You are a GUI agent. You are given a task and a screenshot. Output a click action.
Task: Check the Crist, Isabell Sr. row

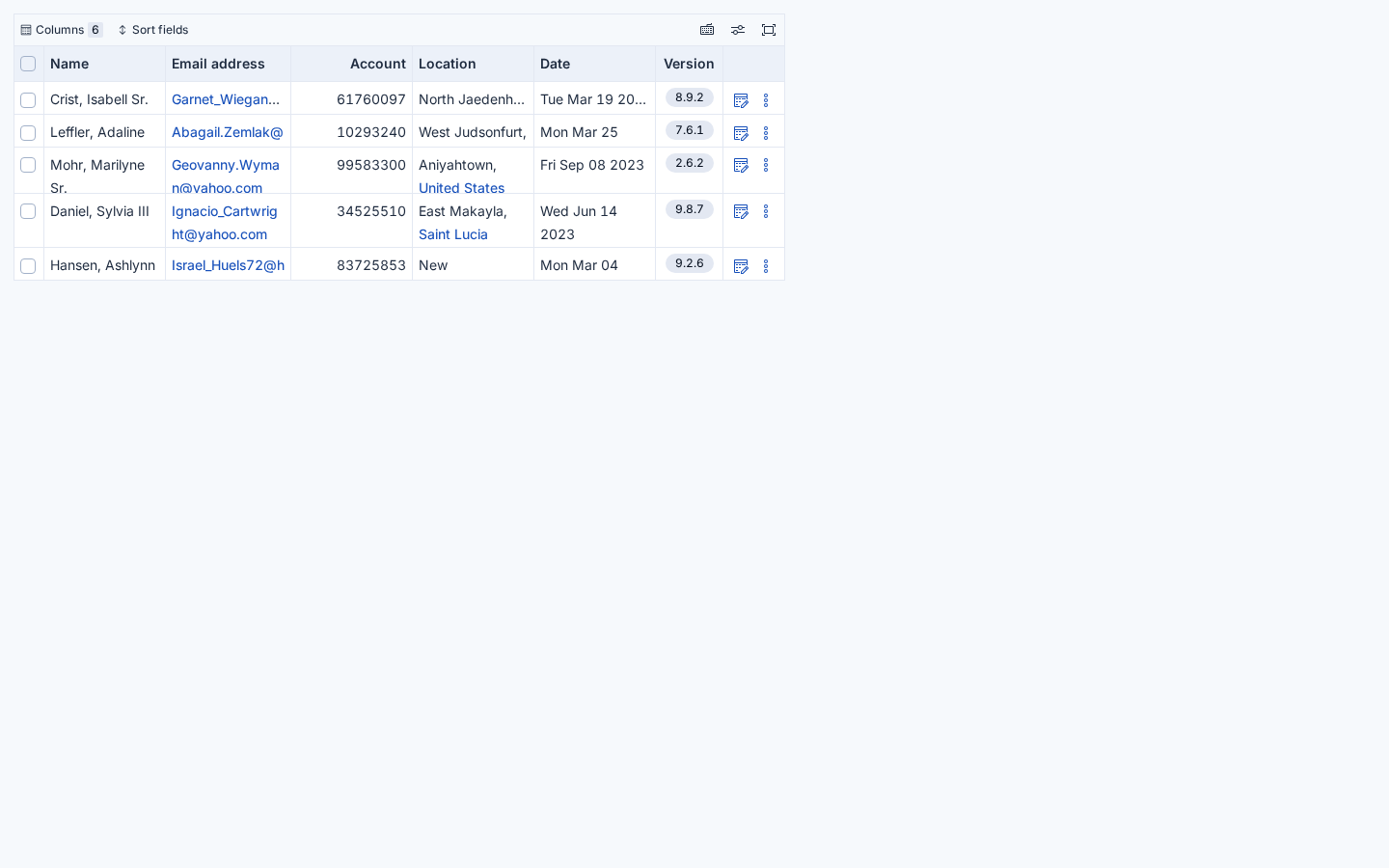coord(28,100)
